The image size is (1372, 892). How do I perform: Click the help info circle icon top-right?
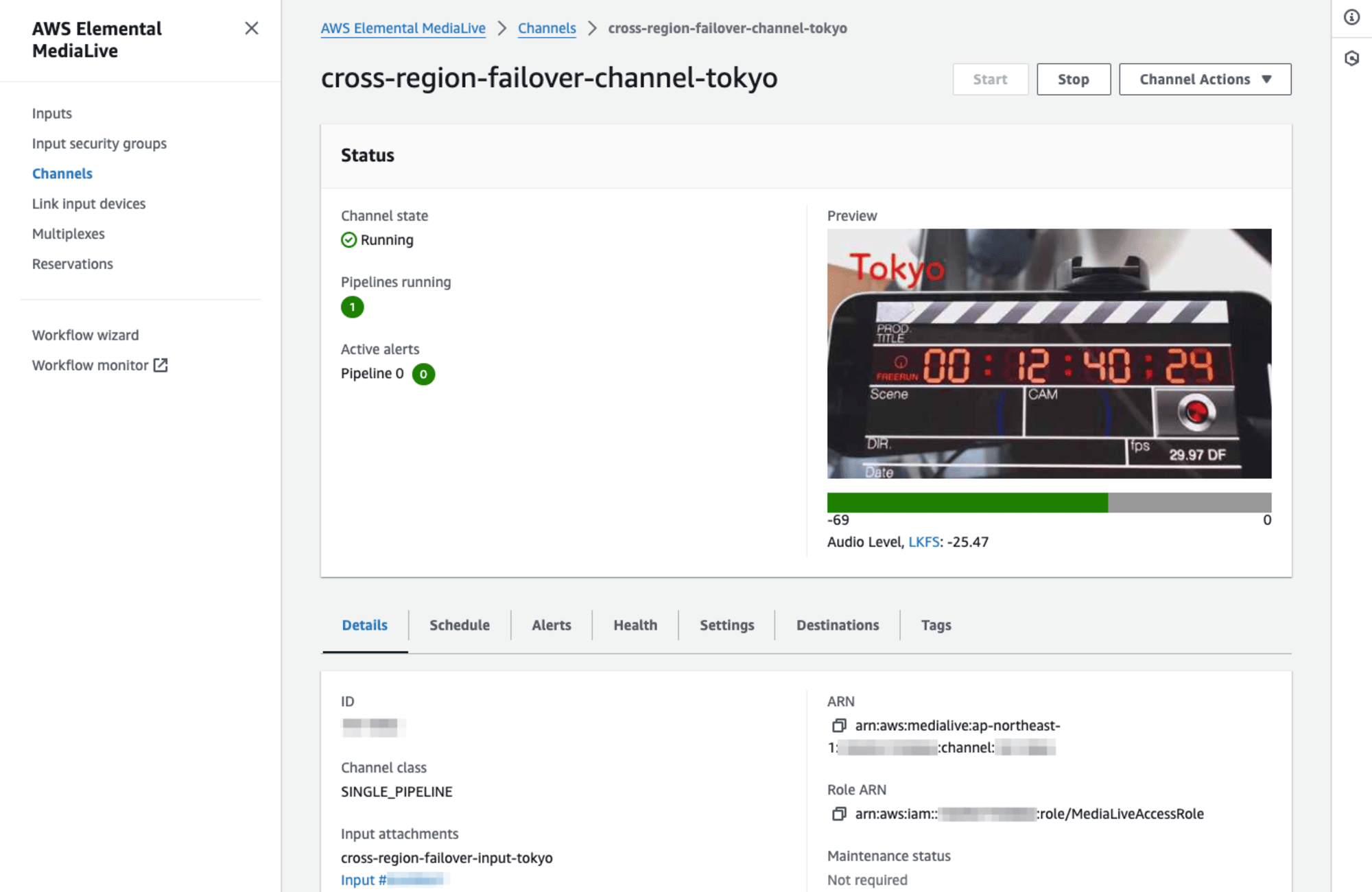pos(1352,18)
